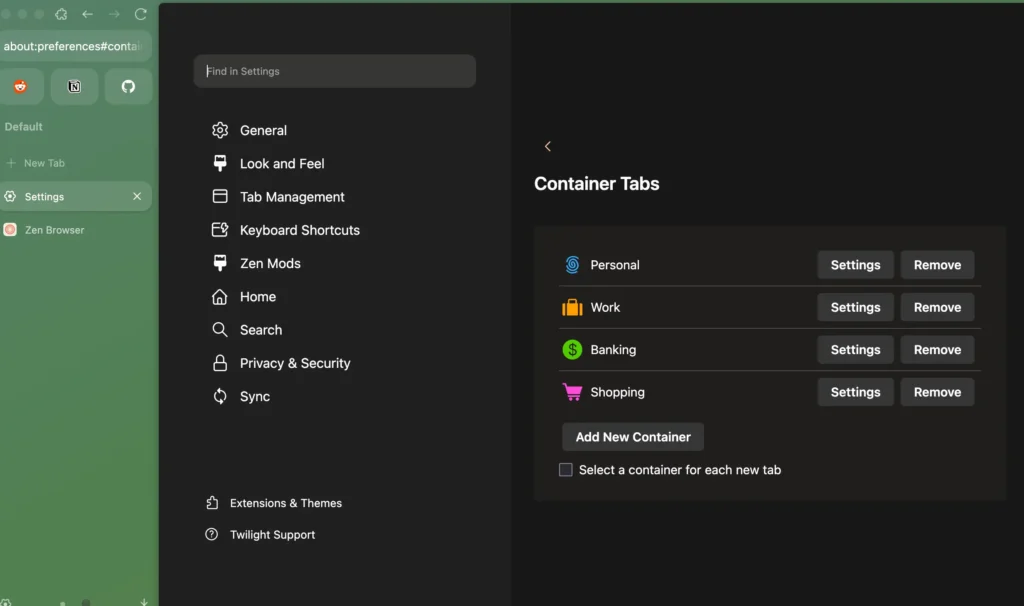Open Settings for the Work container
This screenshot has width=1024, height=606.
[855, 307]
